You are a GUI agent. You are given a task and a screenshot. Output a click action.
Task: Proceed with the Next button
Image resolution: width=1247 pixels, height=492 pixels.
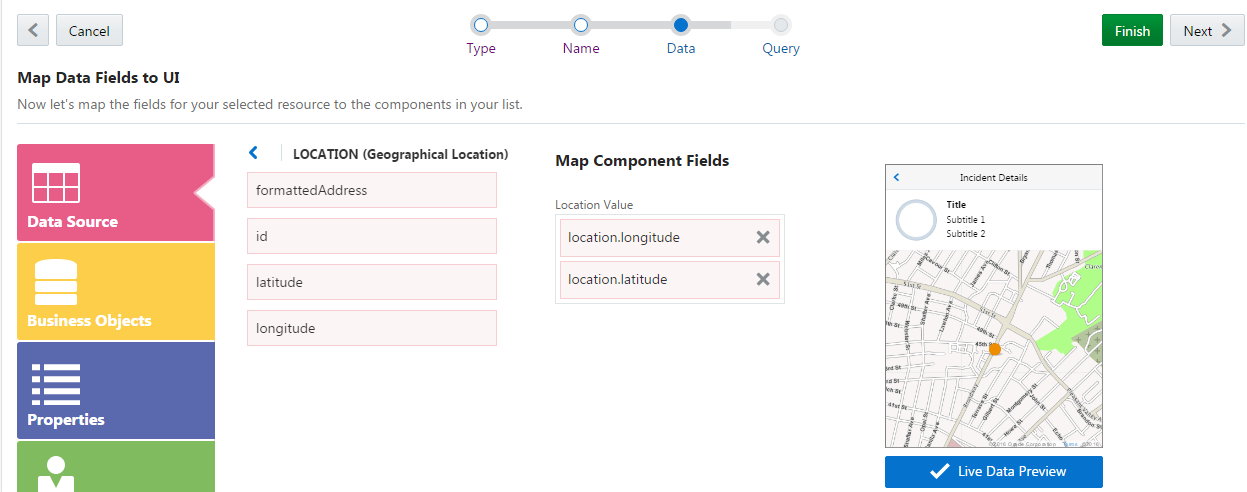click(1207, 31)
